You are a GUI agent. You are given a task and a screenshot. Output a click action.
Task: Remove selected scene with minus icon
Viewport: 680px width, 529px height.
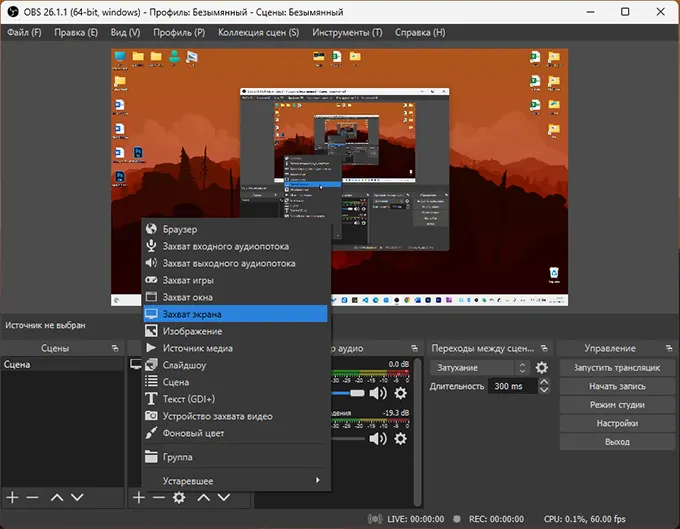[32, 497]
